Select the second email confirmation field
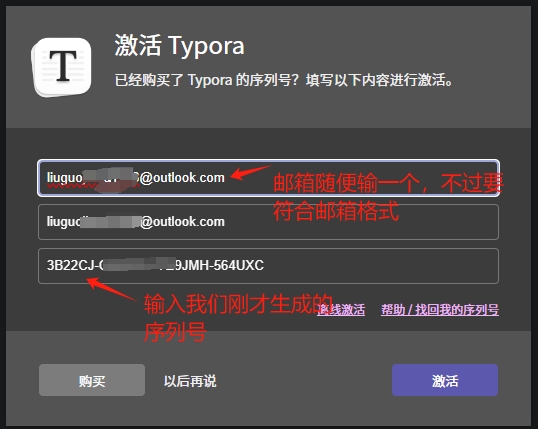The width and height of the screenshot is (538, 429). (x=268, y=222)
